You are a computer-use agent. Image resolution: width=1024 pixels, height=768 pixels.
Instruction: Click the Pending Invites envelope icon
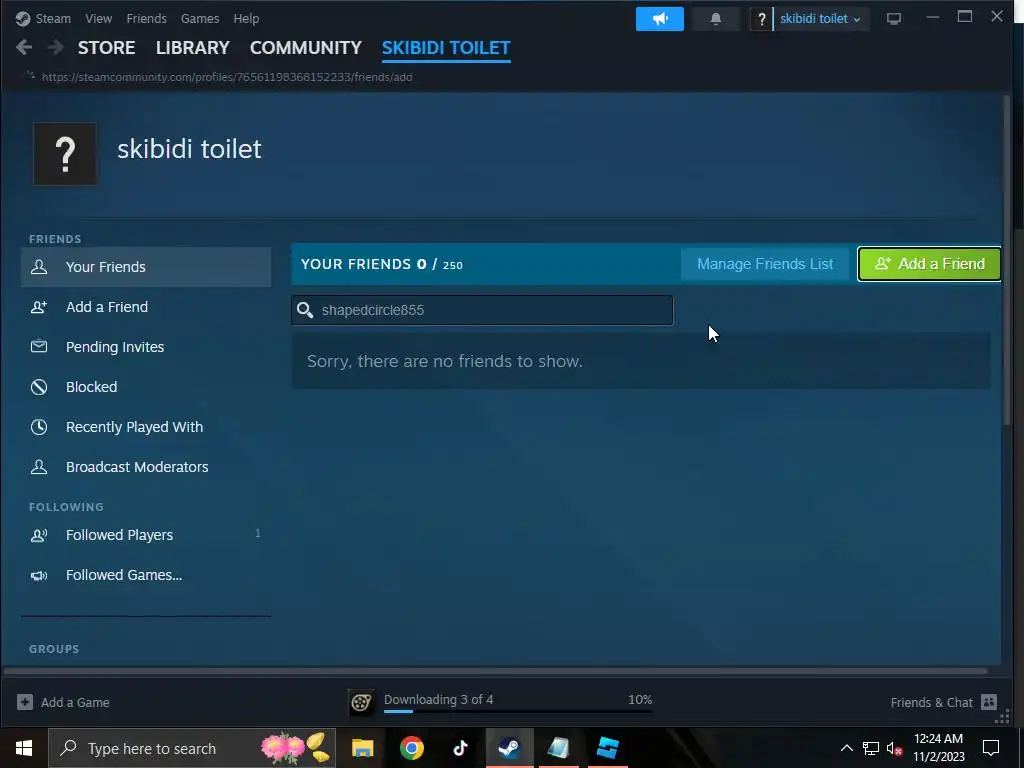tap(39, 347)
